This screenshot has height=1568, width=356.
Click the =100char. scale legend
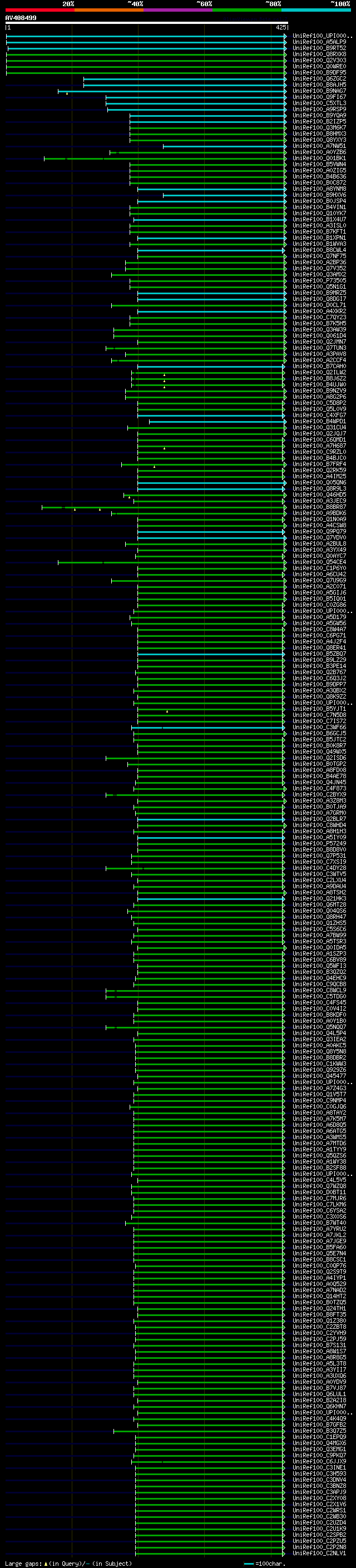click(265, 1563)
